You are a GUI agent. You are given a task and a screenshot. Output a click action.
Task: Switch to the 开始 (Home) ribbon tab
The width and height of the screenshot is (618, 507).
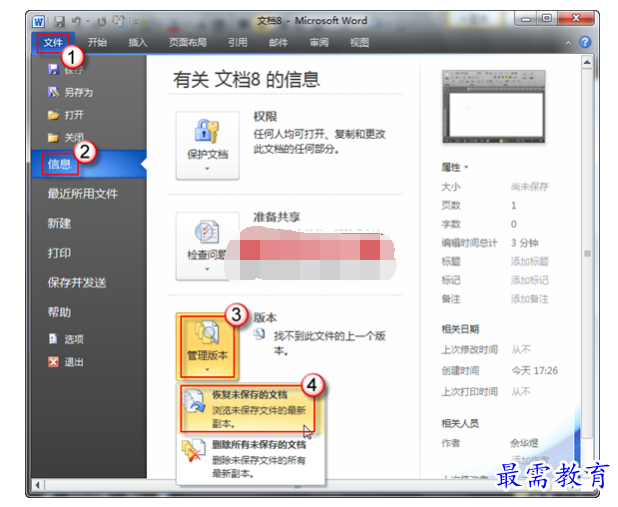[x=97, y=43]
